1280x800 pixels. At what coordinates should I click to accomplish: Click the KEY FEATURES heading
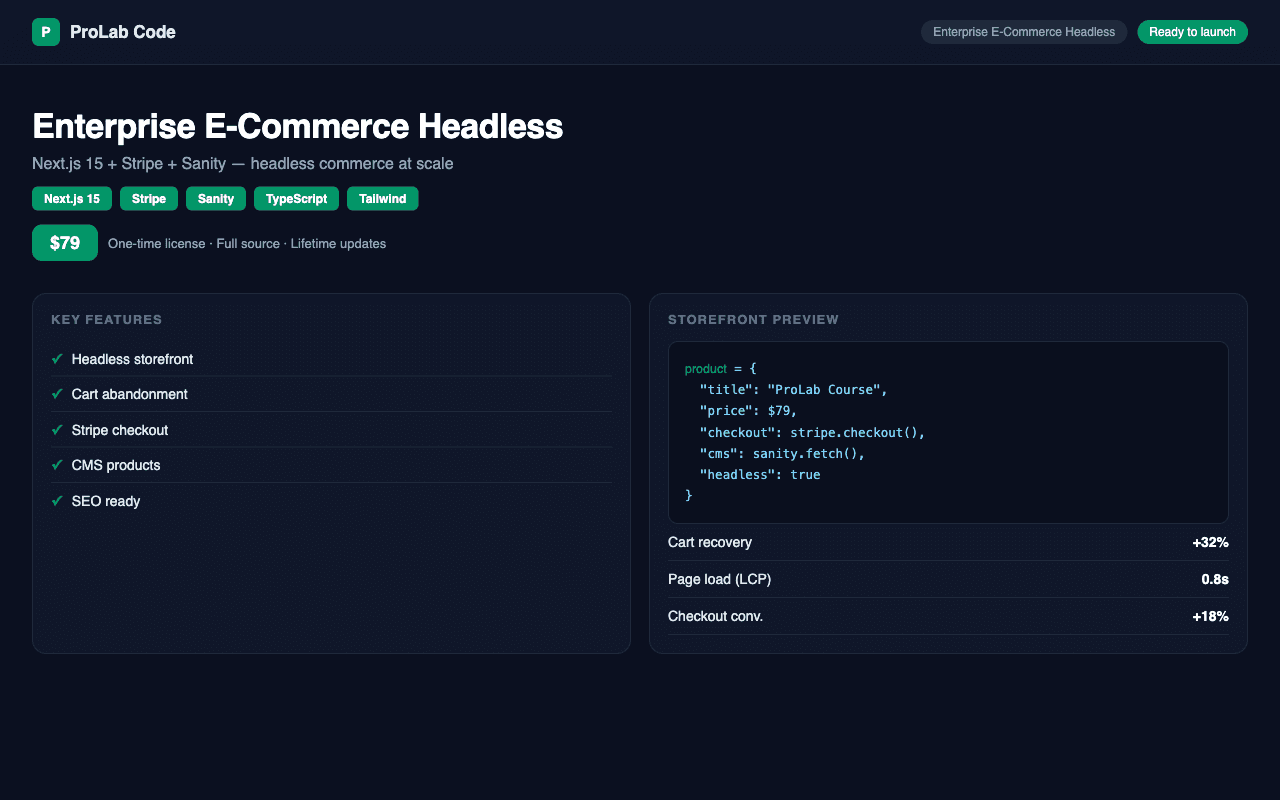tap(107, 320)
